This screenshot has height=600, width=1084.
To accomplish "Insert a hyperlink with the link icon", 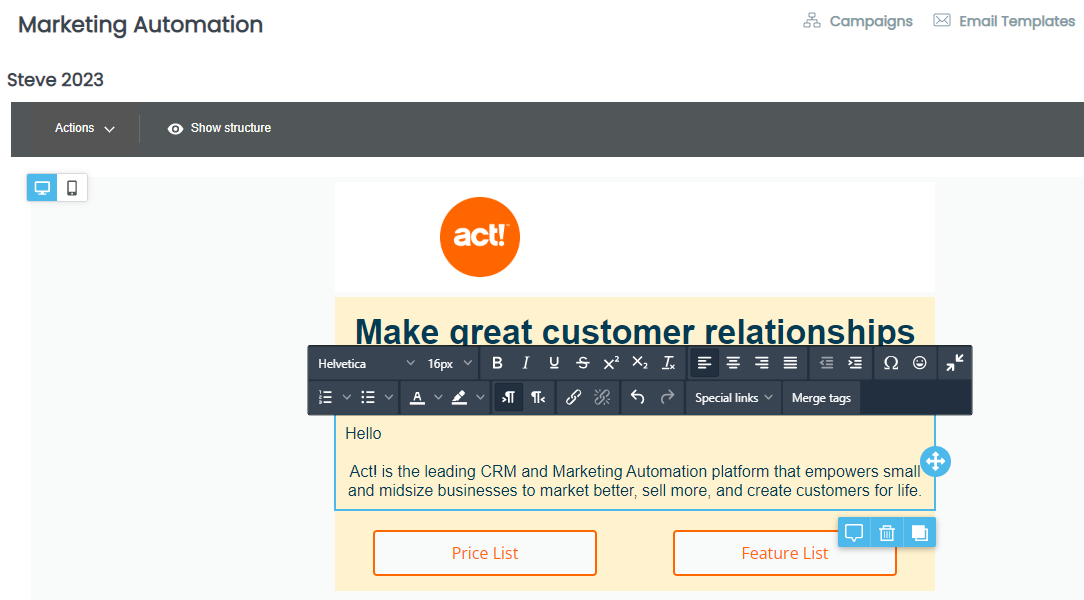I will coord(573,397).
